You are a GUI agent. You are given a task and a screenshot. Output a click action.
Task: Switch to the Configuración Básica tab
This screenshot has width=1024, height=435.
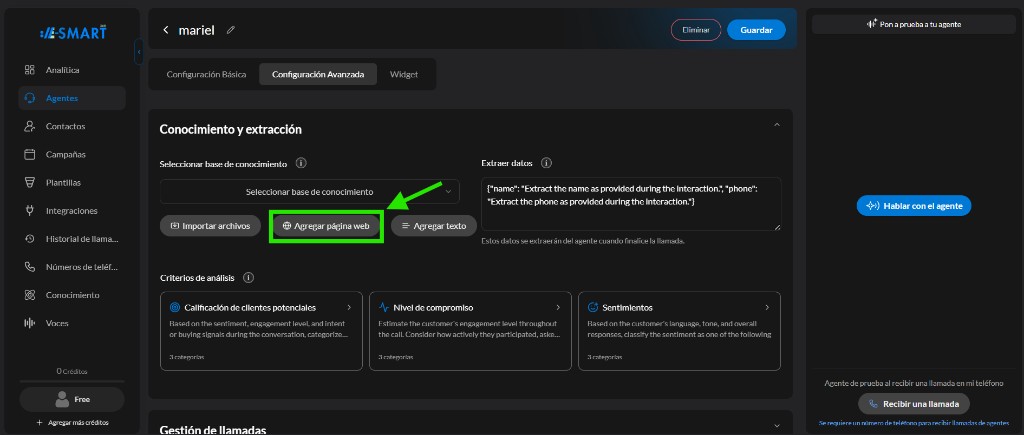point(206,74)
